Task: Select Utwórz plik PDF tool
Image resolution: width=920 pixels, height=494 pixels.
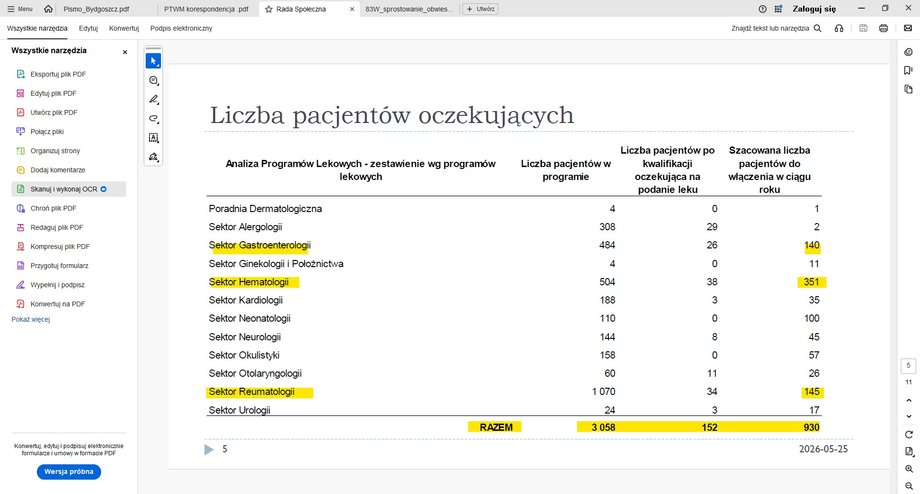Action: [69, 113]
